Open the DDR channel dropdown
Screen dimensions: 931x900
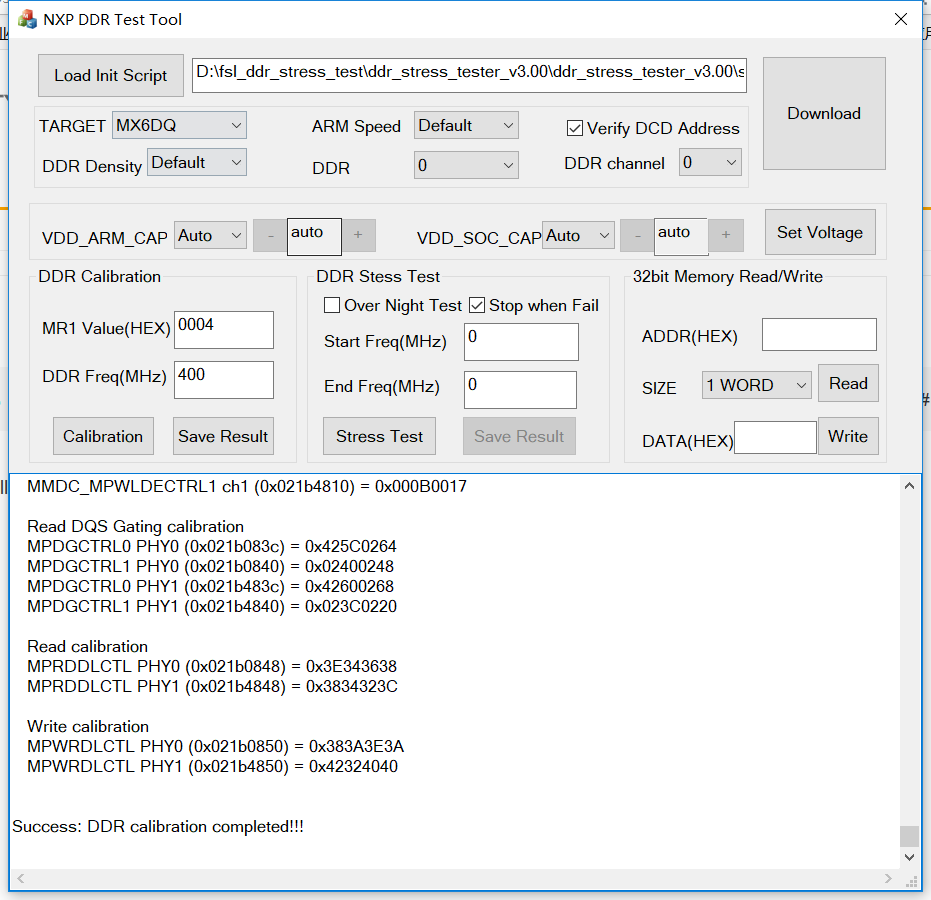point(710,162)
